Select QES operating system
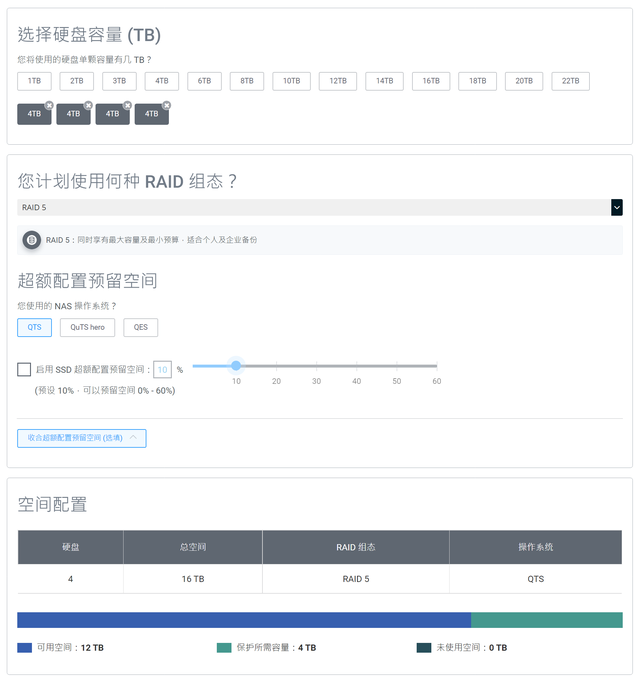 coord(141,327)
